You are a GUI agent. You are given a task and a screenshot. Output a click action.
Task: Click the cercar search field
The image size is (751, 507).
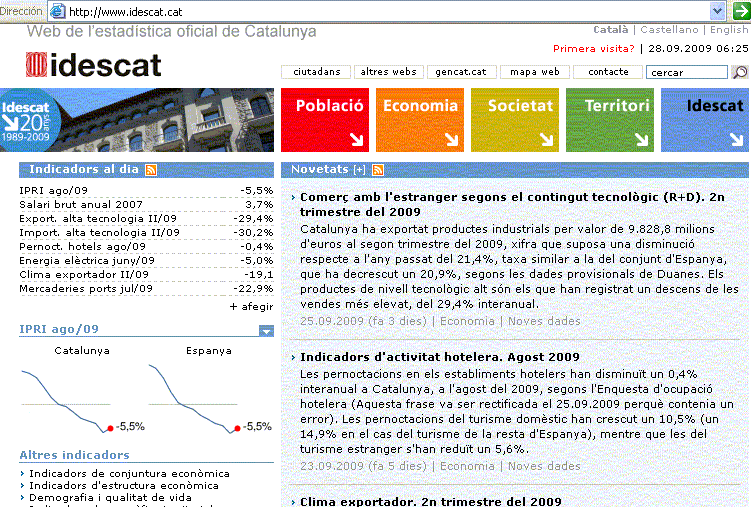pyautogui.click(x=687, y=72)
